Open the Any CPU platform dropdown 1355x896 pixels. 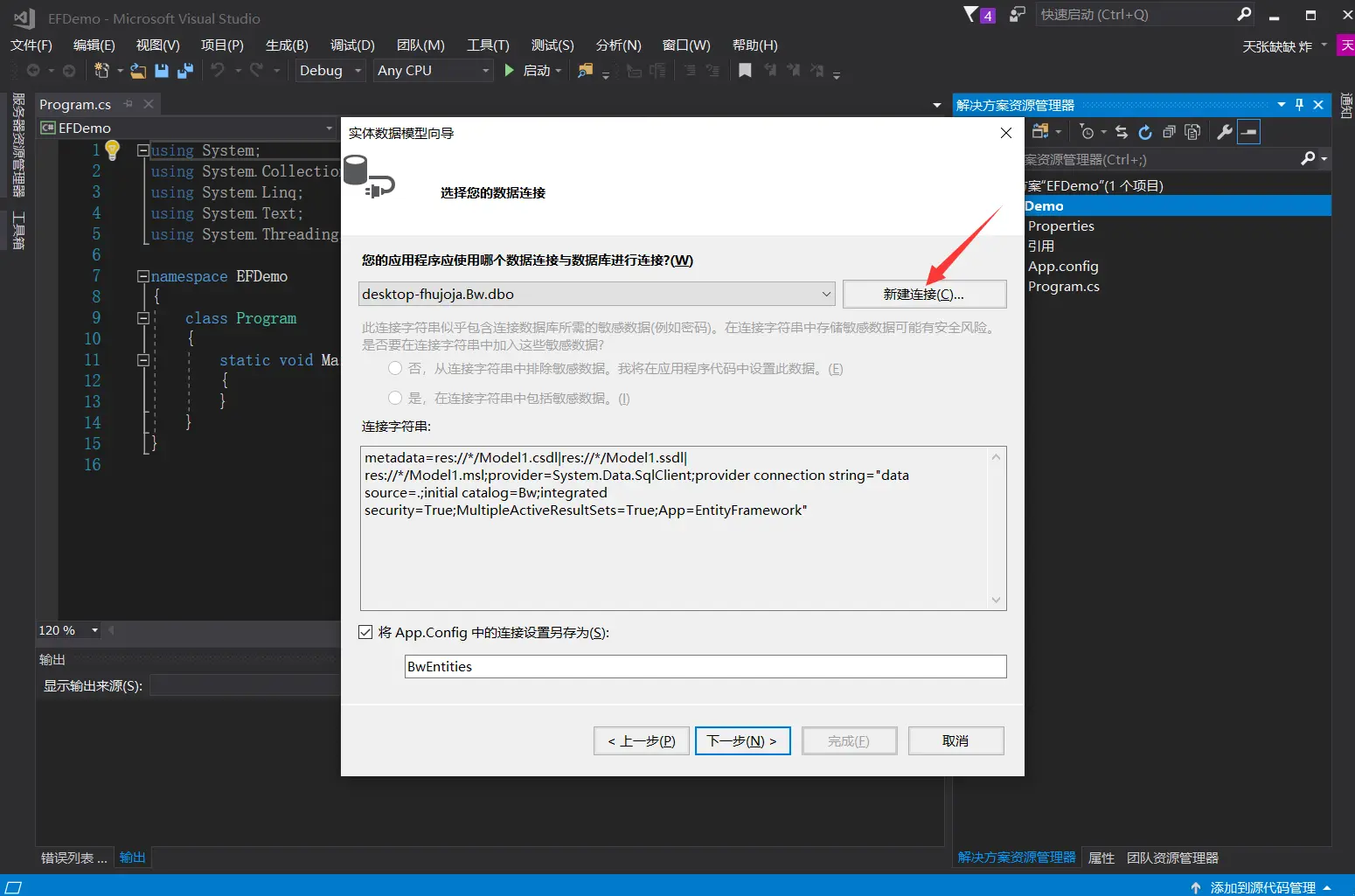click(434, 71)
